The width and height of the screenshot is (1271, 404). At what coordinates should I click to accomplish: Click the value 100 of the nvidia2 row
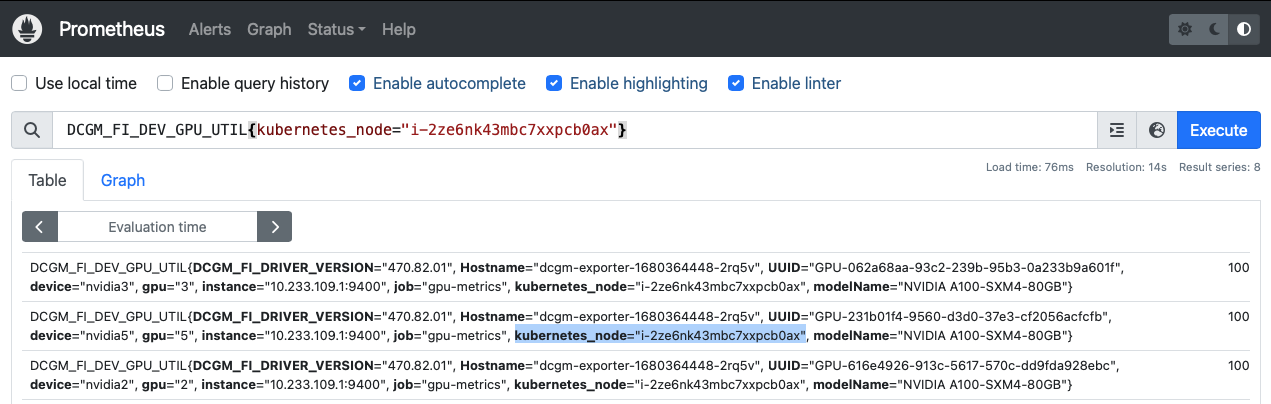coord(1238,365)
